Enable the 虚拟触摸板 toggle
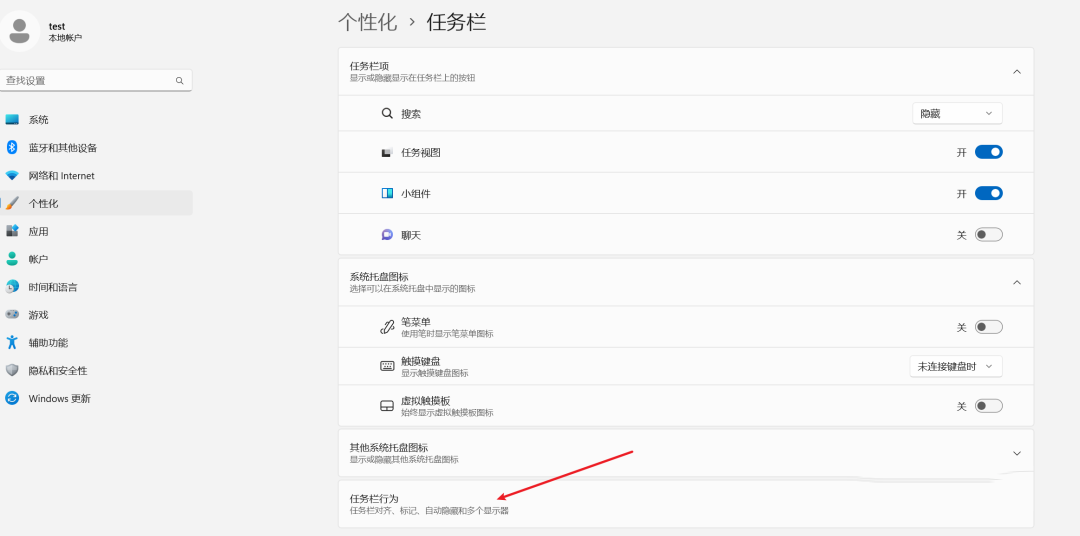The height and width of the screenshot is (536, 1080). click(988, 406)
